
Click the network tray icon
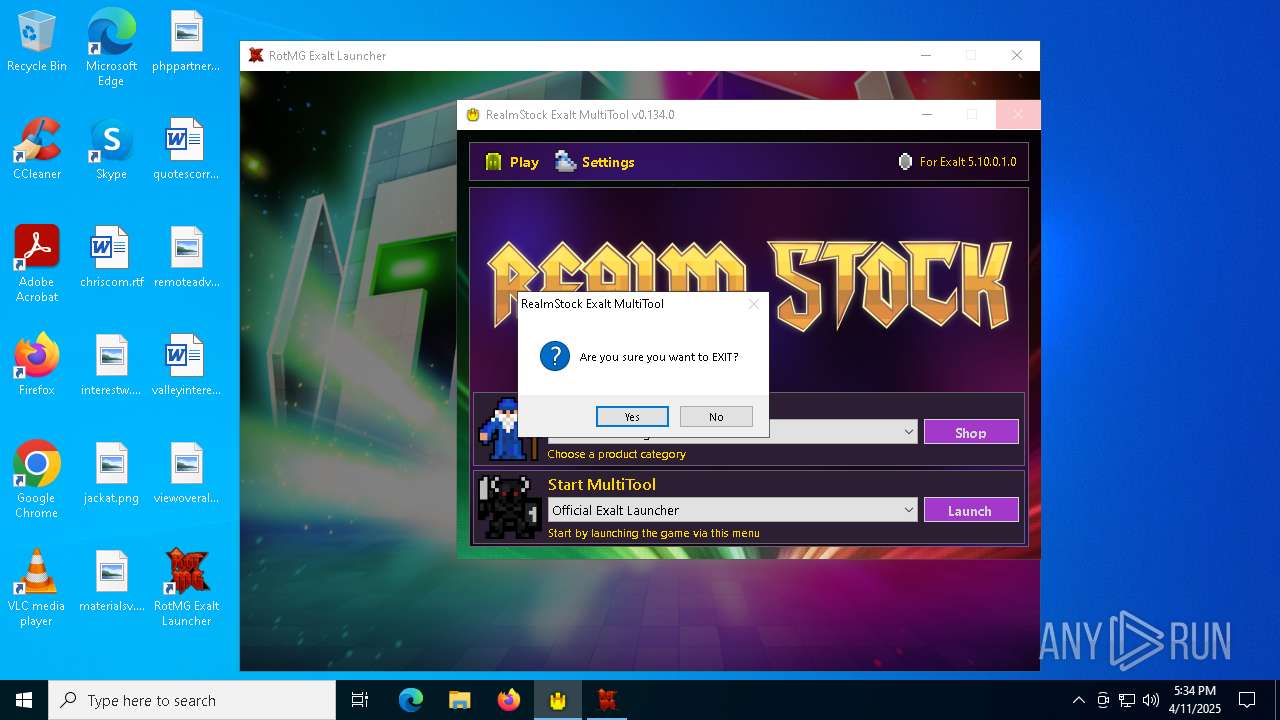tap(1127, 700)
